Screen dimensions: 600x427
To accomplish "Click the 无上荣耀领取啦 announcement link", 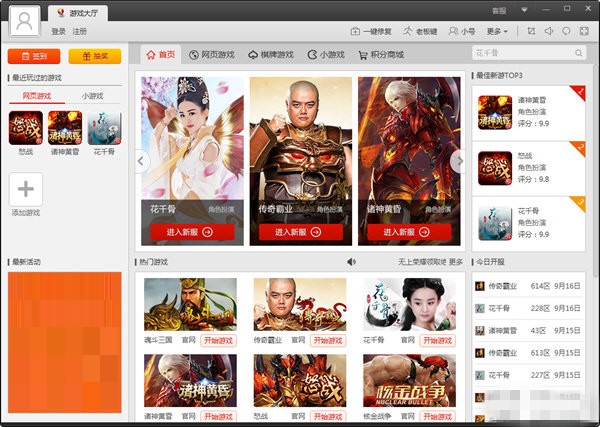I will click(x=422, y=262).
